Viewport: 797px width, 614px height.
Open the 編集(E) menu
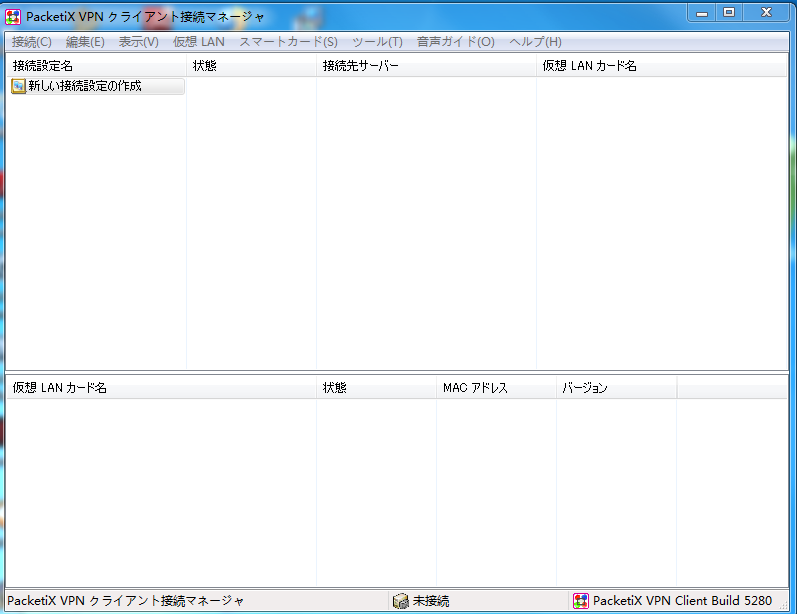pyautogui.click(x=85, y=42)
